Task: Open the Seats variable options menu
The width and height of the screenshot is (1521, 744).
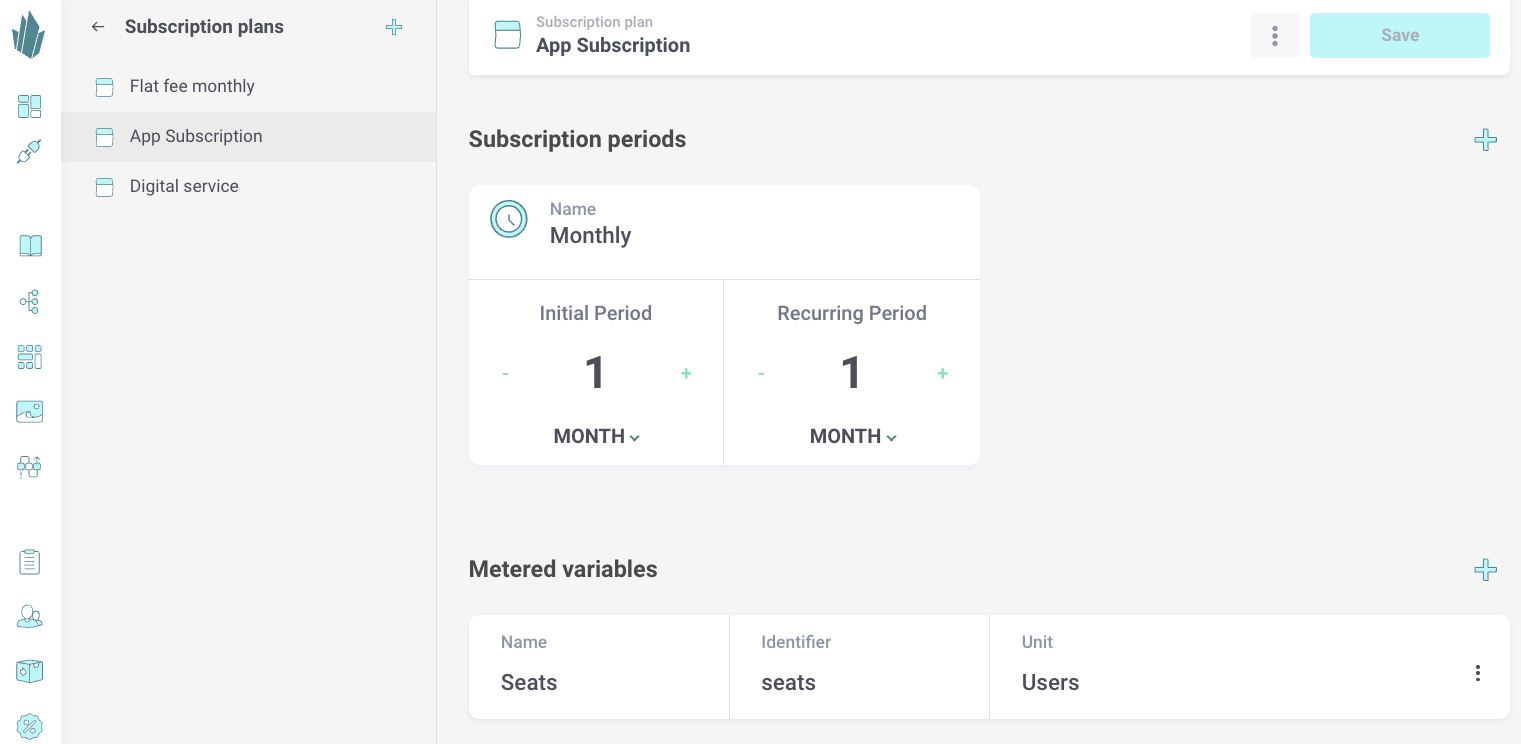Action: coord(1477,673)
